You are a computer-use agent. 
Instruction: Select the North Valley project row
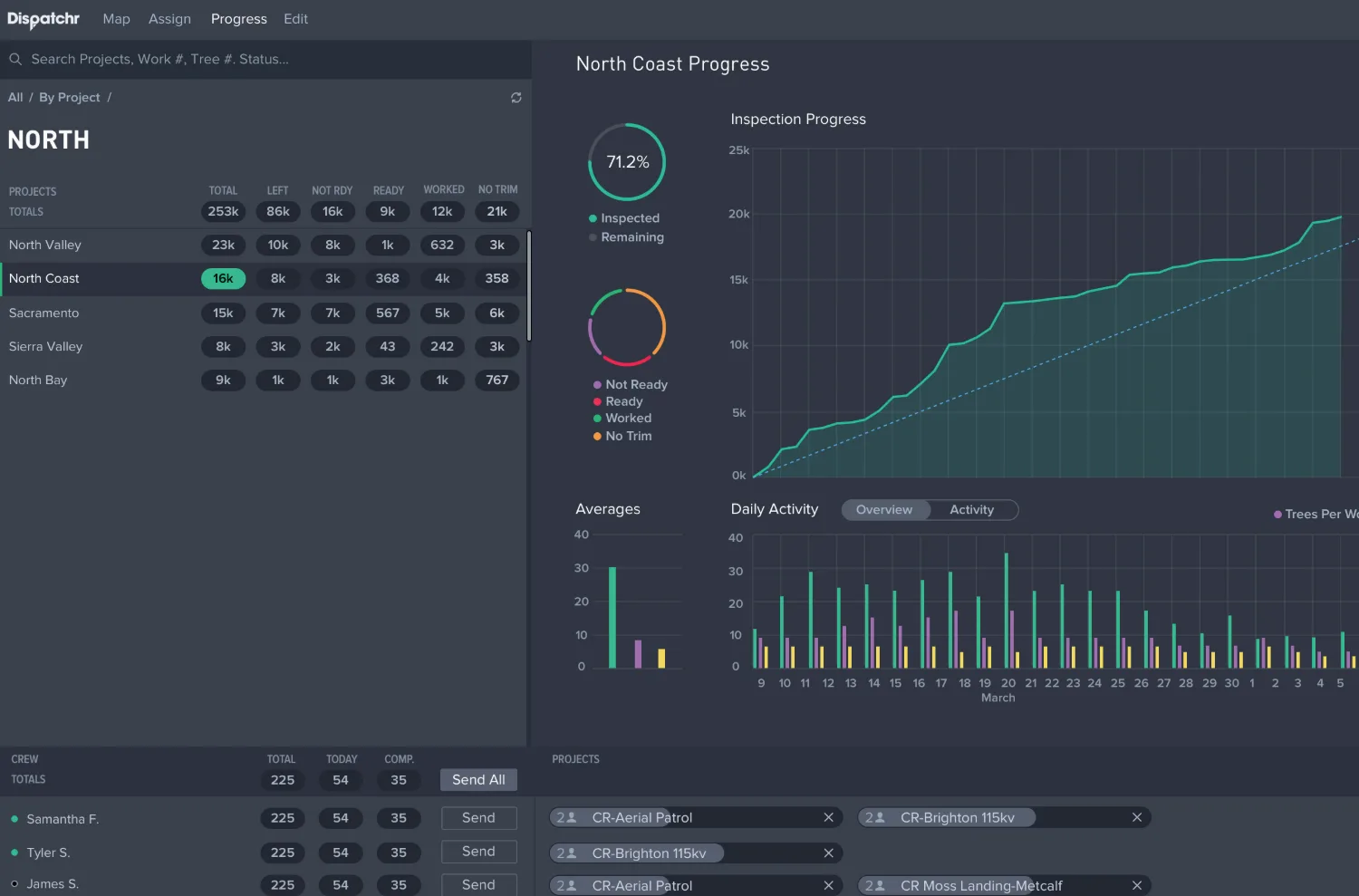[263, 246]
